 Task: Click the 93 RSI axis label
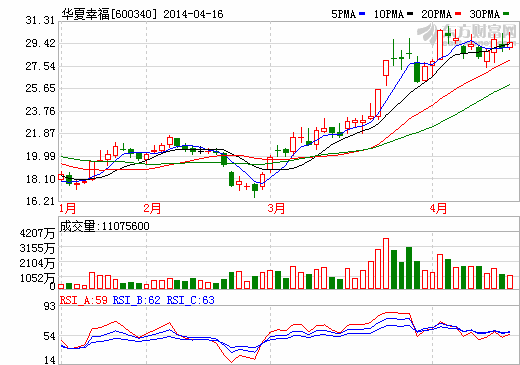(x=50, y=306)
